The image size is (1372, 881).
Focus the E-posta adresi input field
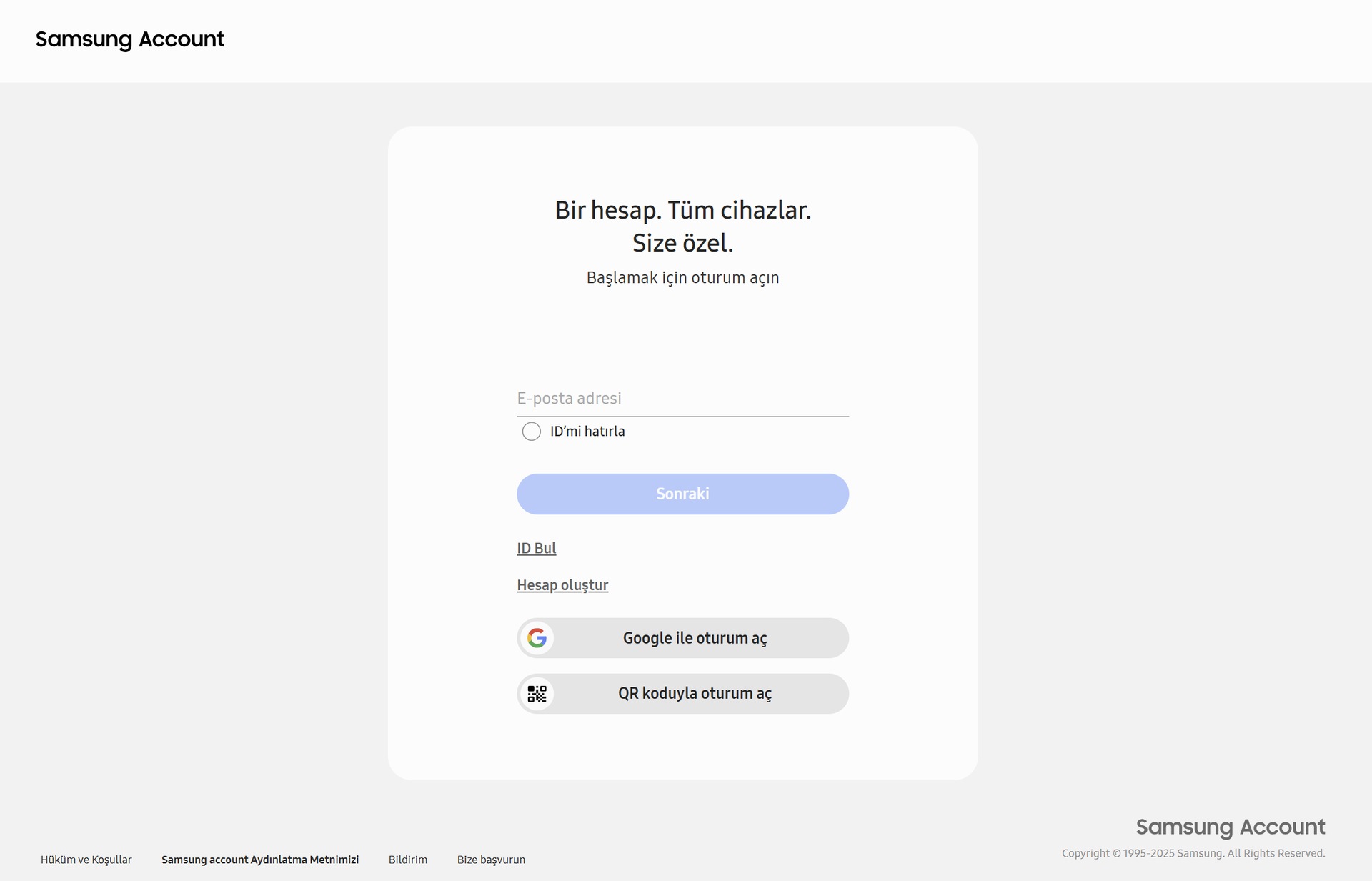(682, 399)
